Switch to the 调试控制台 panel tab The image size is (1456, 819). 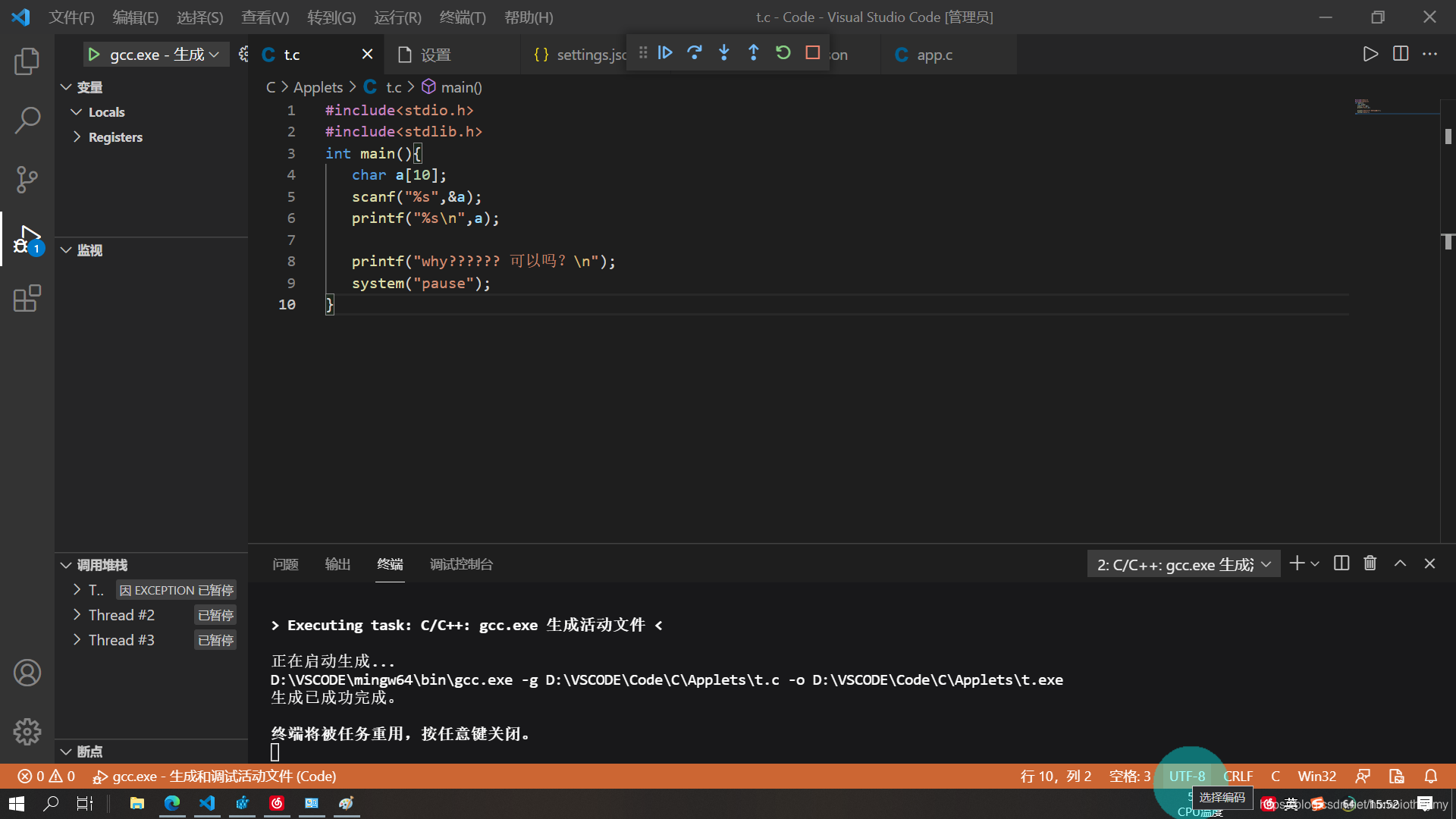pos(461,564)
